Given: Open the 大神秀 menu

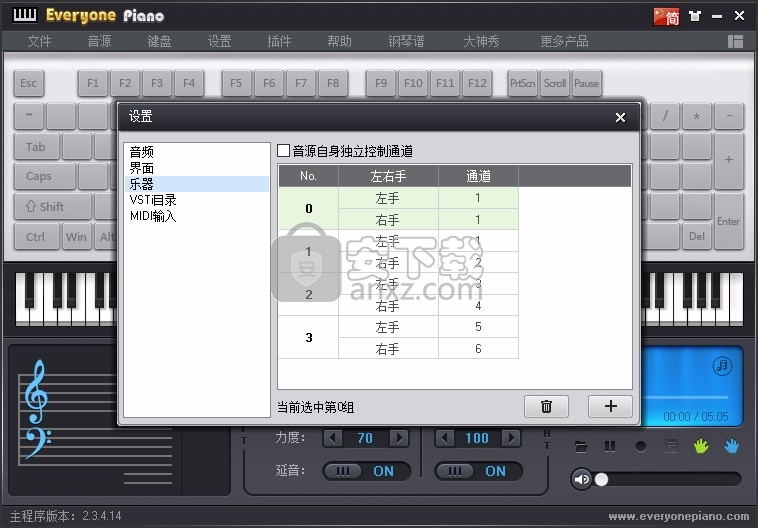Looking at the screenshot, I should pyautogui.click(x=481, y=41).
